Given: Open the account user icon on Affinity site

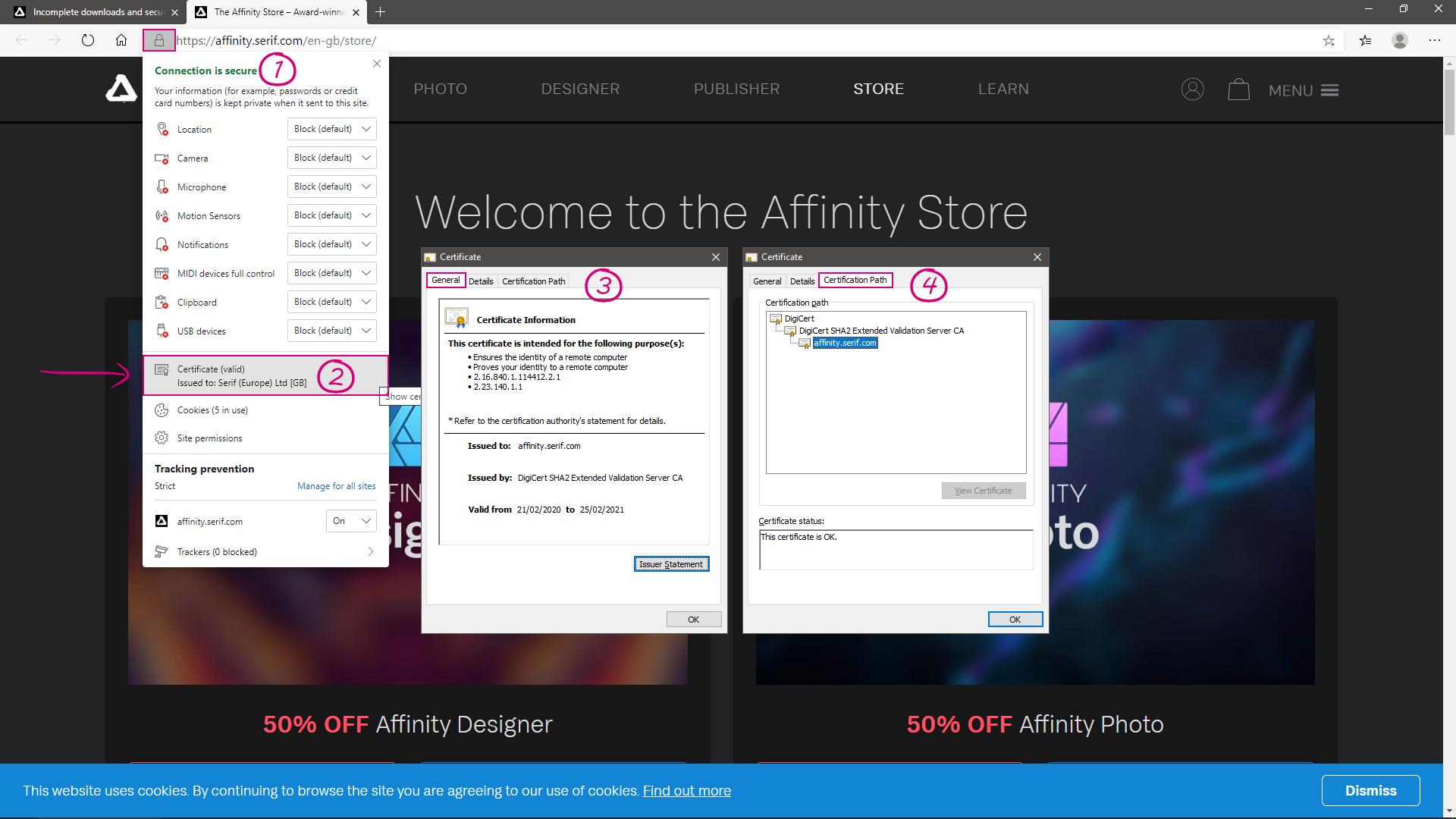Looking at the screenshot, I should point(1193,89).
